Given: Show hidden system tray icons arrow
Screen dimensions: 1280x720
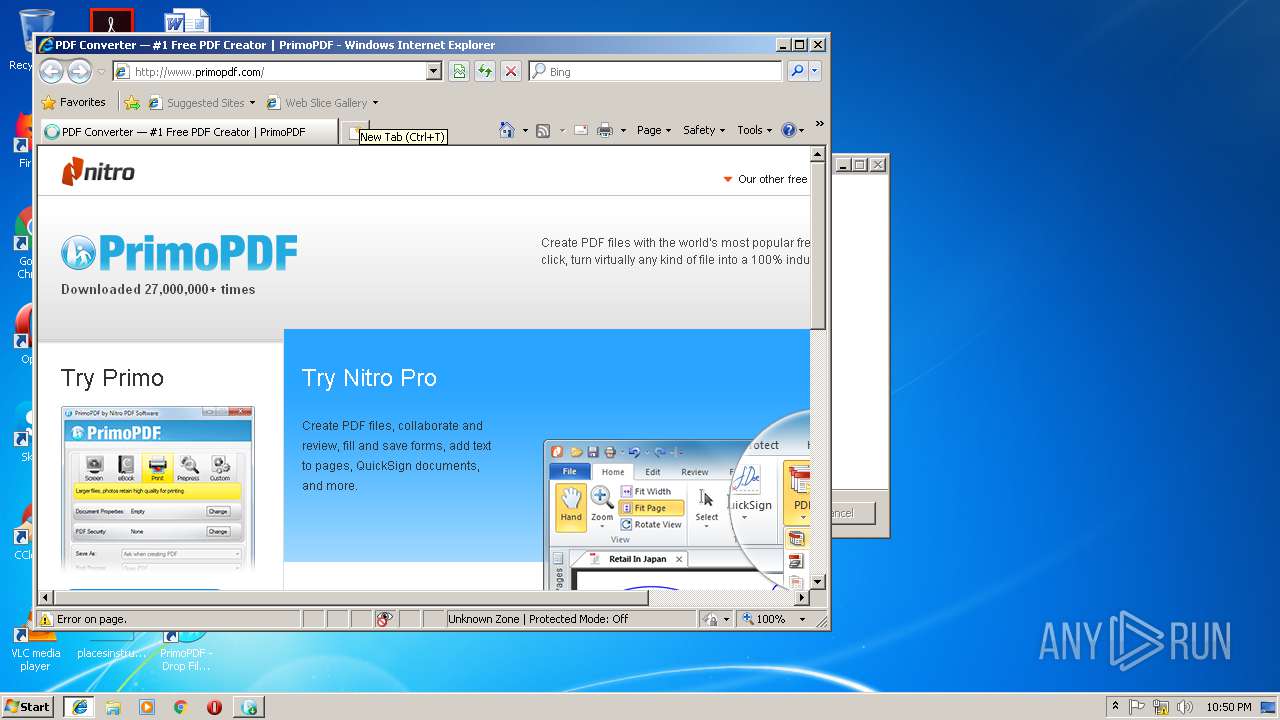Looking at the screenshot, I should tap(1115, 706).
